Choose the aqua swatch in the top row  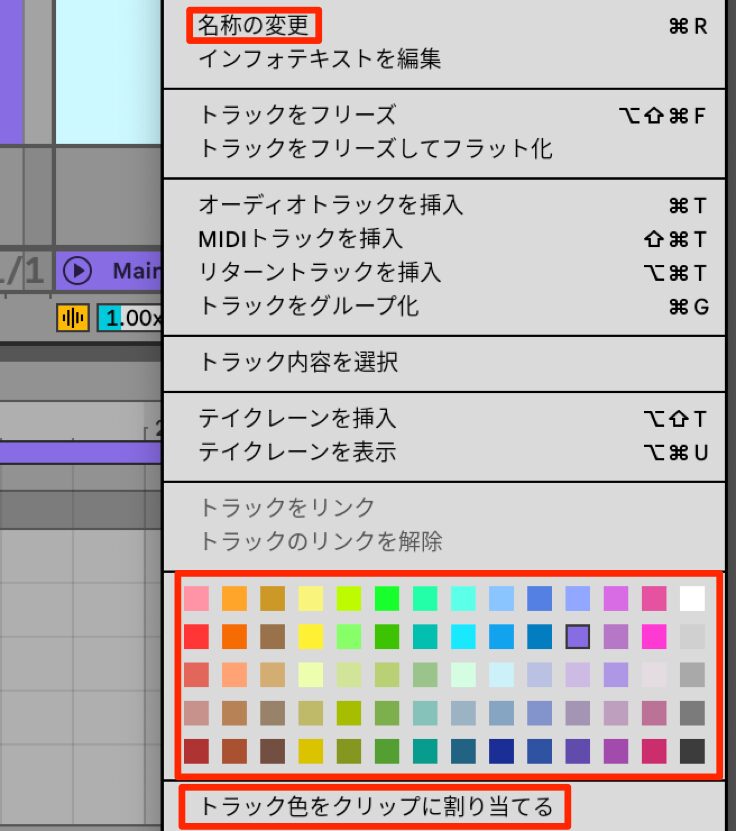(x=463, y=598)
